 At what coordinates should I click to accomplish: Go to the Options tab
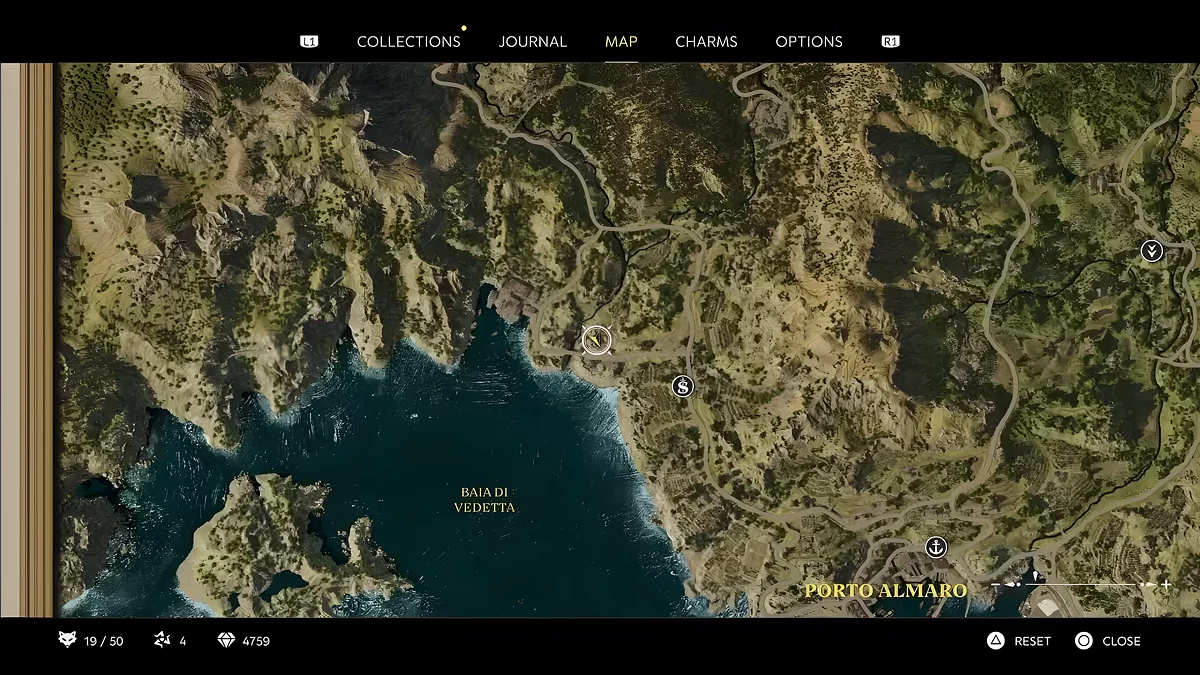809,42
